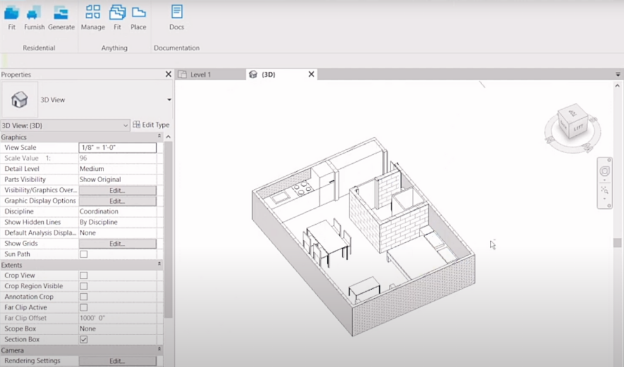Click the kitchen stove in the model

[302, 188]
